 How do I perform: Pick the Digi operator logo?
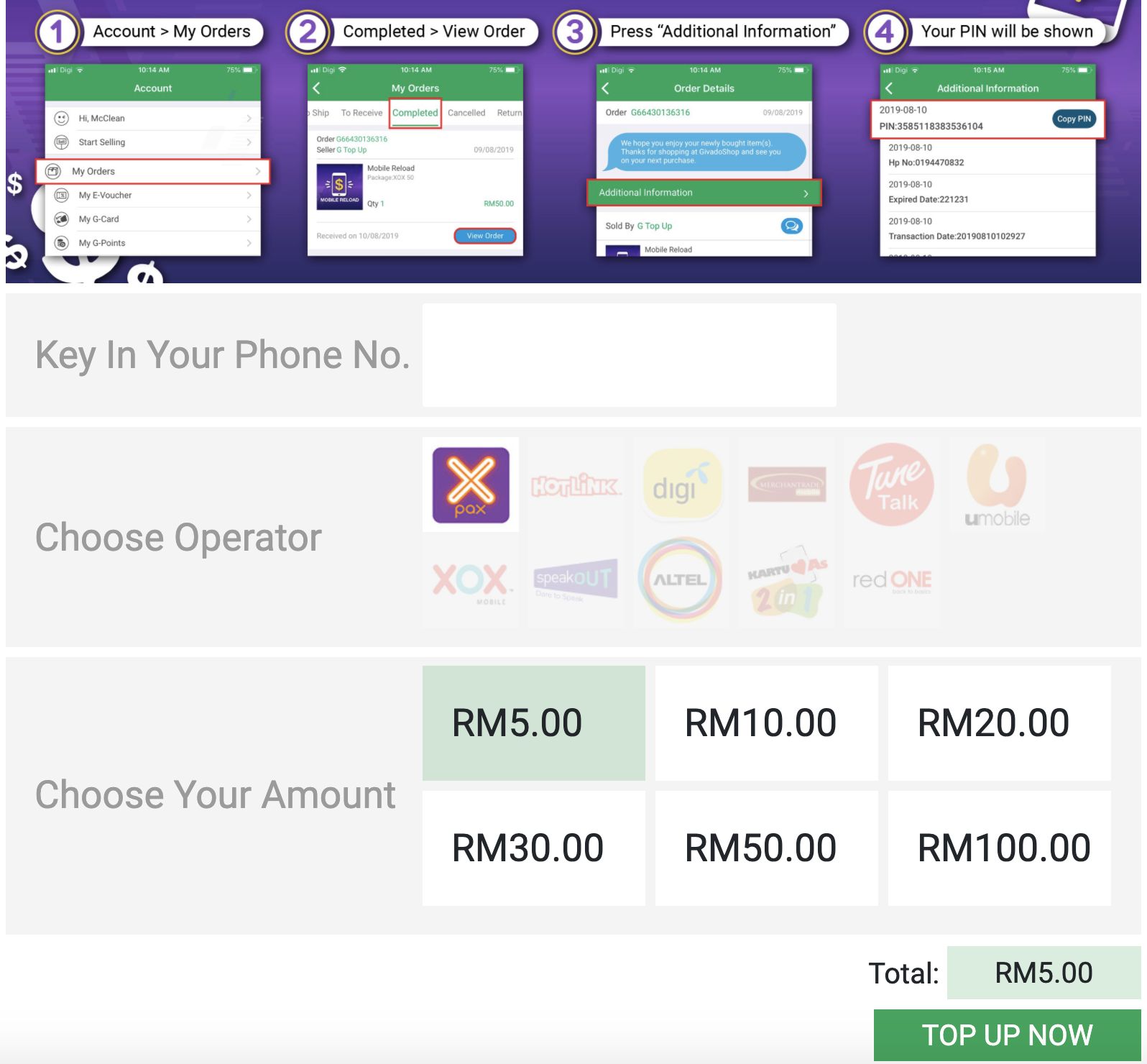[682, 485]
